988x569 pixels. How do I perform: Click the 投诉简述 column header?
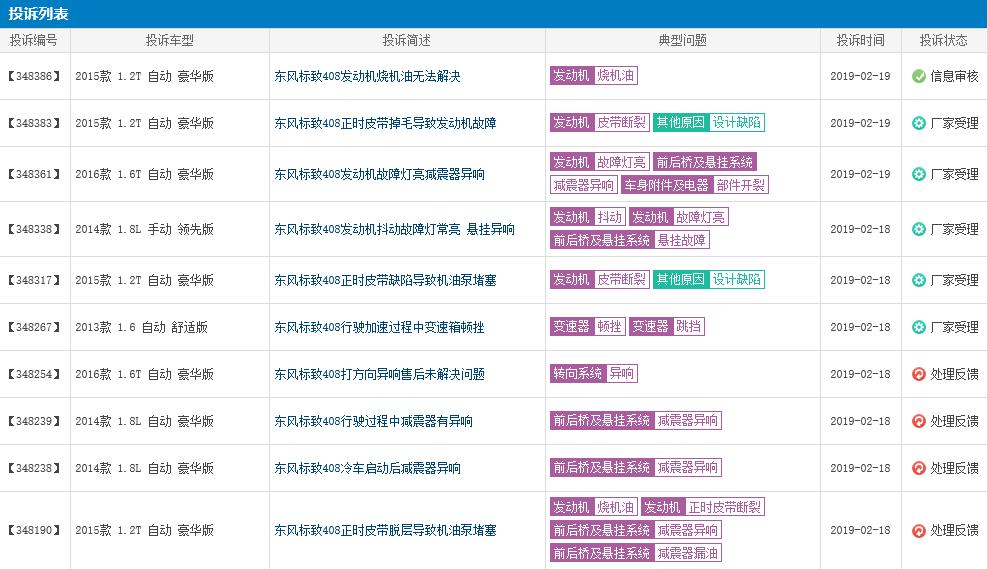(x=406, y=40)
